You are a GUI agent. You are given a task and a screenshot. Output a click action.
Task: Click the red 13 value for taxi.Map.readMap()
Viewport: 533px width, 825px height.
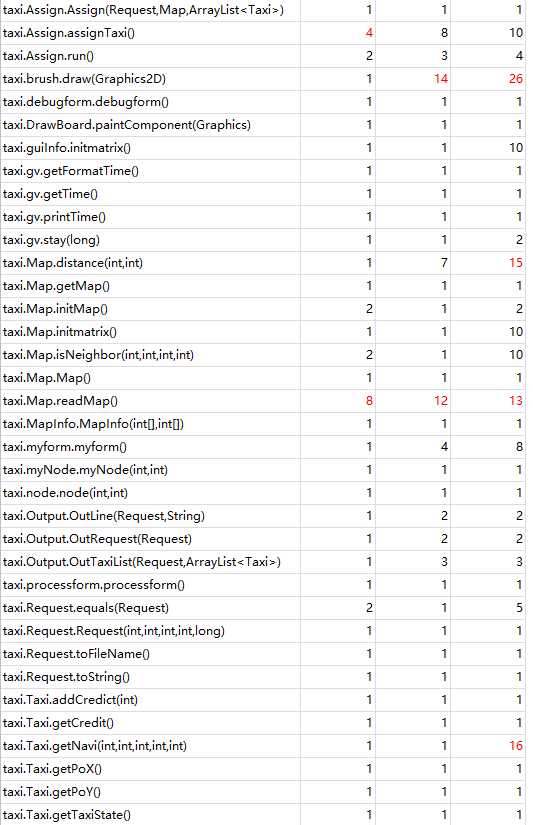coord(516,401)
